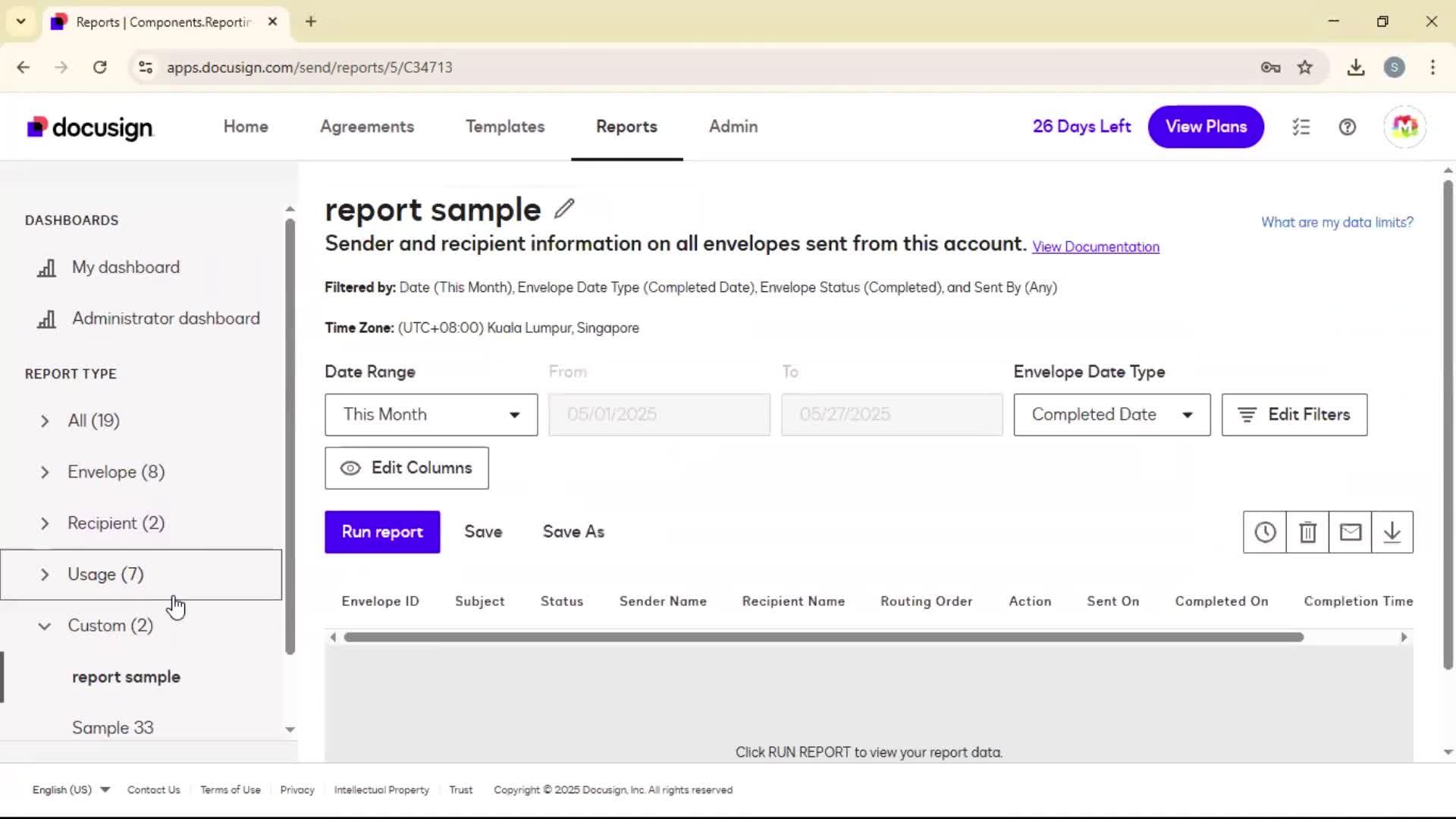Sort by Envelope ID column header
Screen dimensions: 1456x819
pos(380,601)
